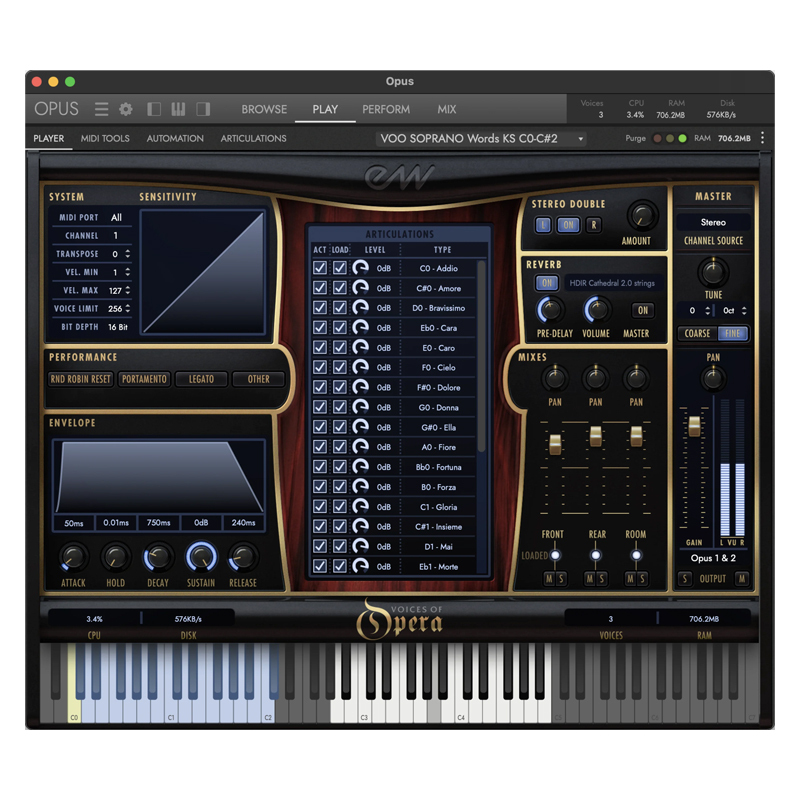Click the Reverb Pre-Delay knob
The height and width of the screenshot is (800, 800).
click(x=551, y=310)
